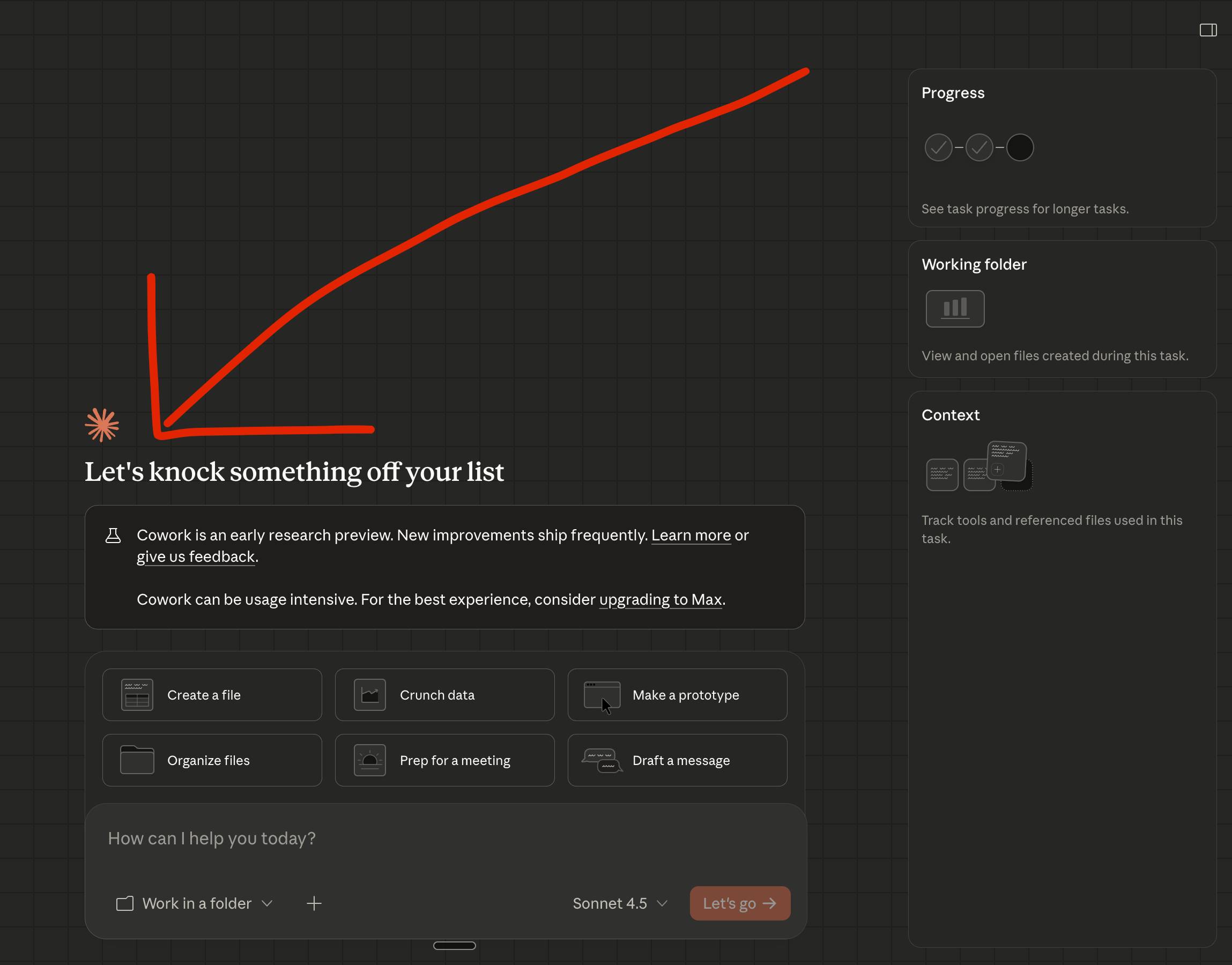Click the flask research preview icon

(113, 536)
